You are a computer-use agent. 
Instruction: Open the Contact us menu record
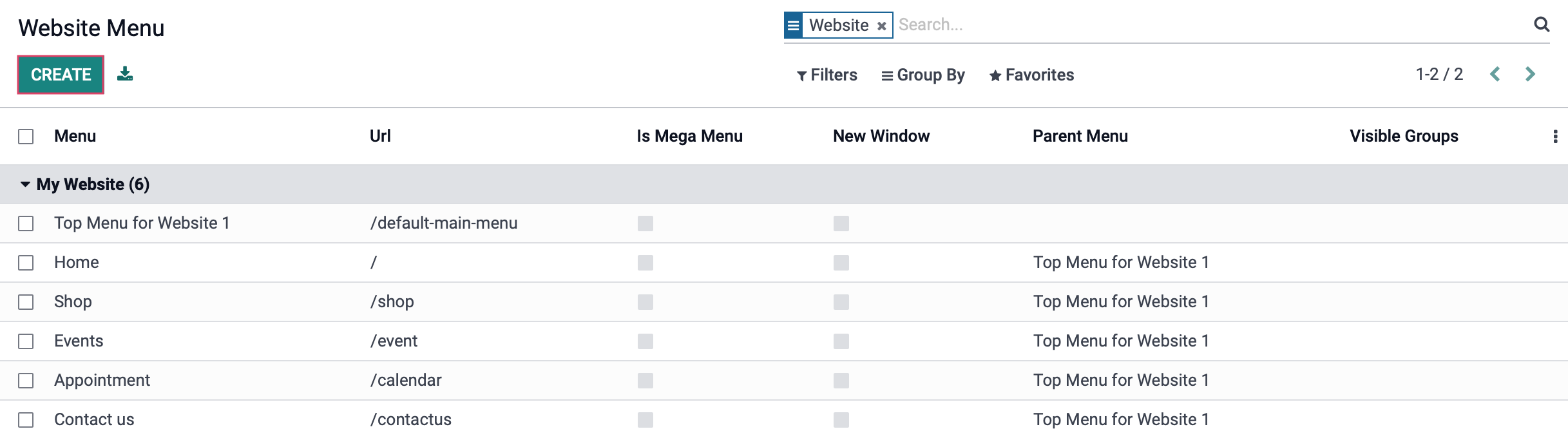[x=94, y=419]
